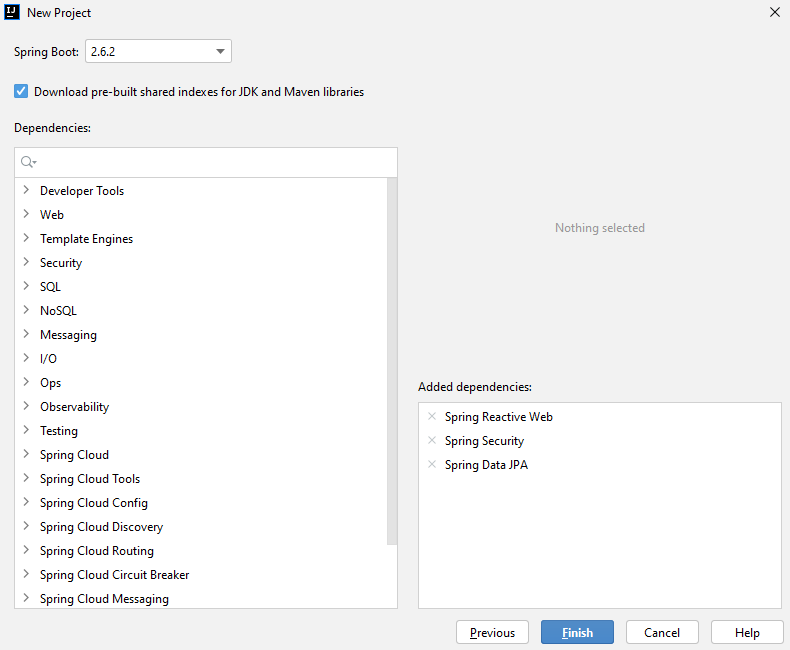Screen dimensions: 790x650
Task: Remove Spring Security using its X icon
Action: click(432, 441)
